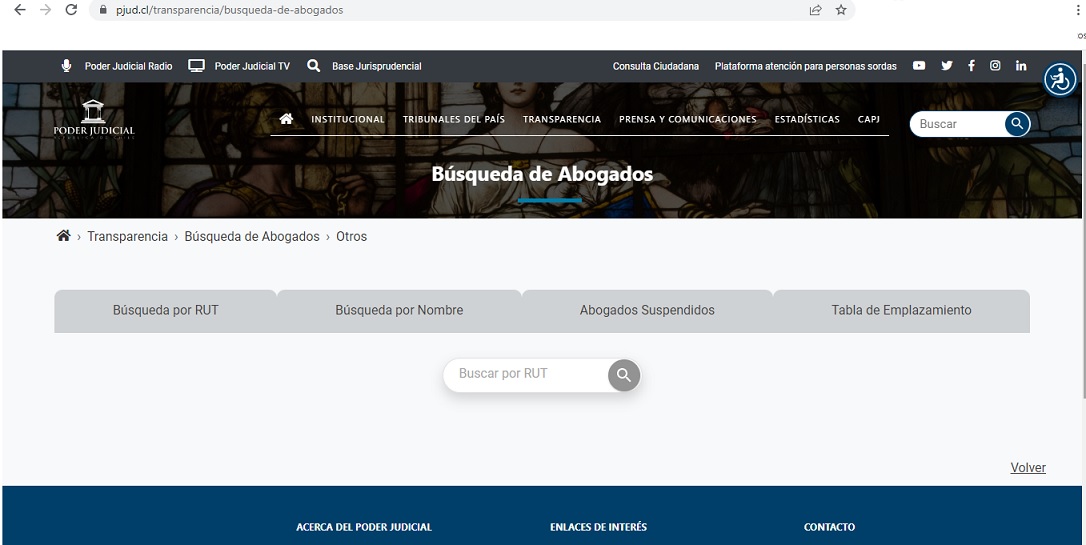Click the Volver link

(x=1028, y=467)
